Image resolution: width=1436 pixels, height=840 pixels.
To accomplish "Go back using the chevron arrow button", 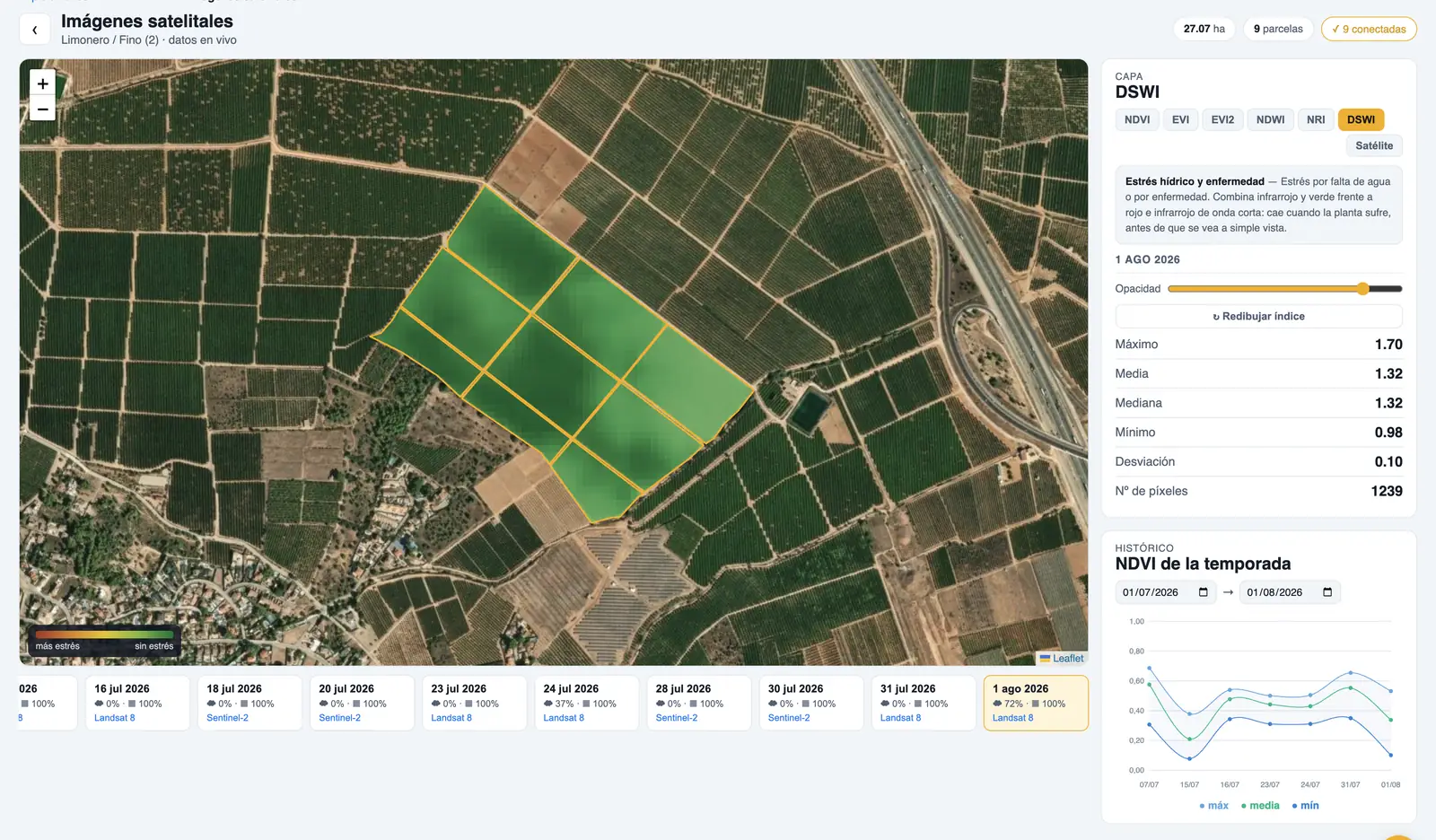I will (34, 30).
